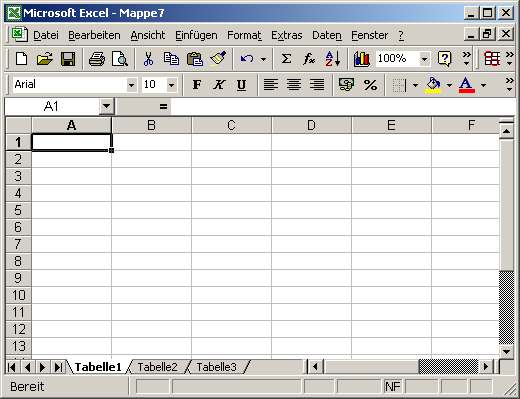Click the red grid toolbar icon

(x=492, y=59)
